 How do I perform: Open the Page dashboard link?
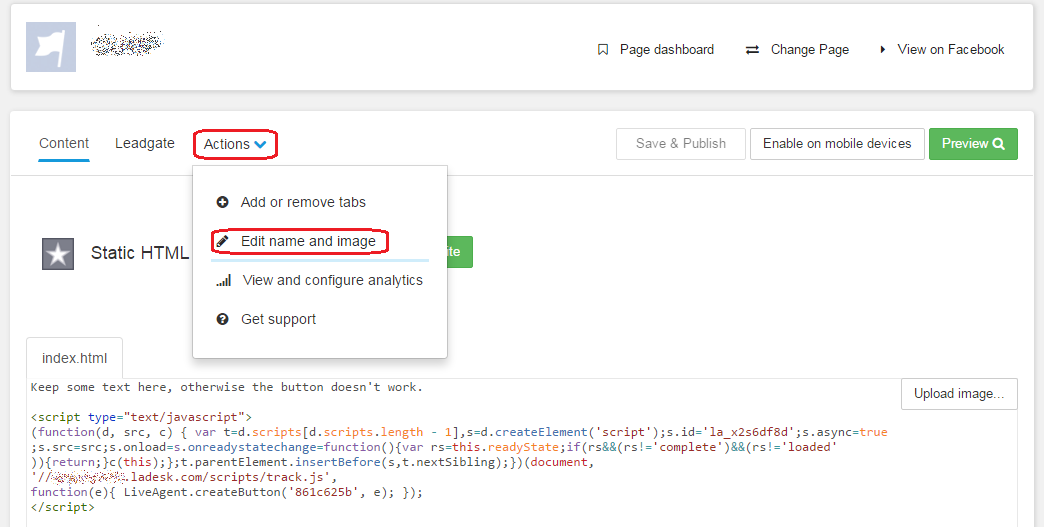click(666, 49)
